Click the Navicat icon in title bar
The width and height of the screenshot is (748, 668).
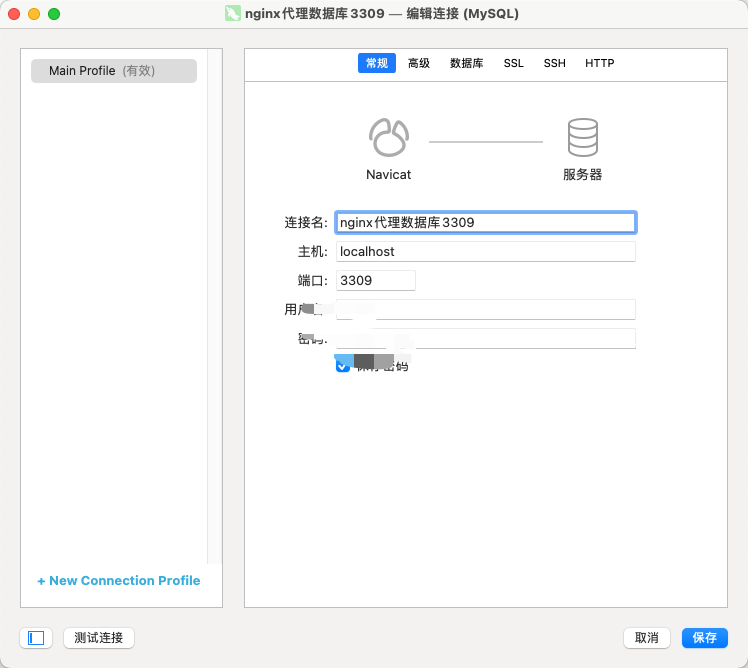click(x=233, y=14)
